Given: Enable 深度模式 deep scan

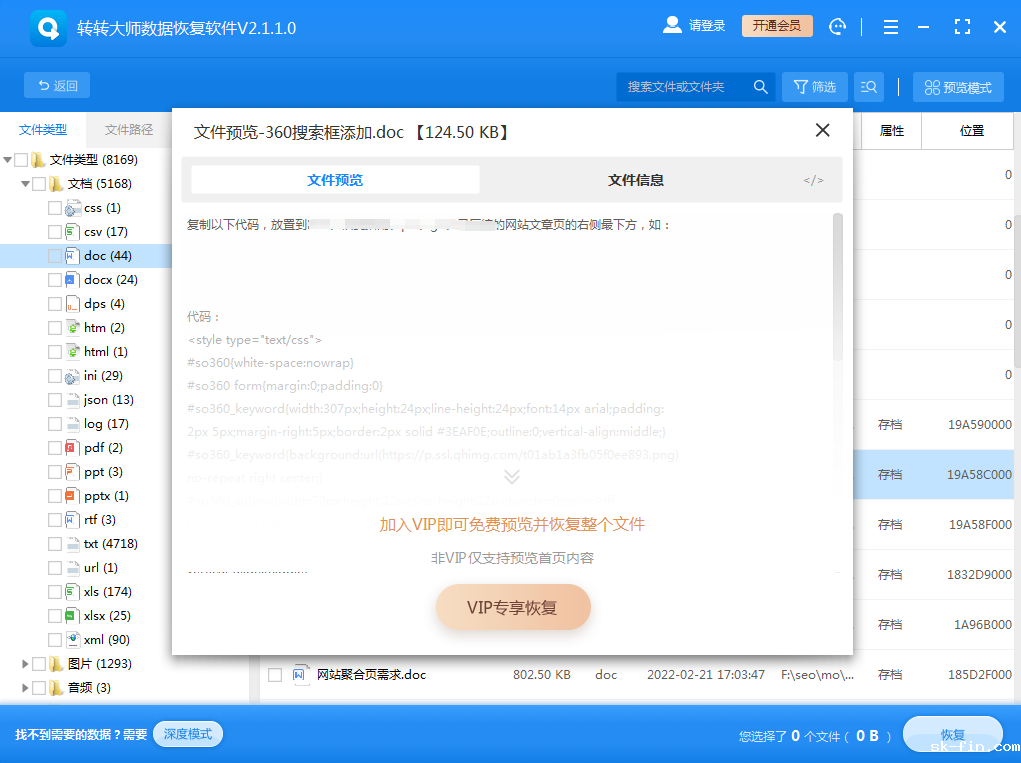Looking at the screenshot, I should tap(187, 733).
